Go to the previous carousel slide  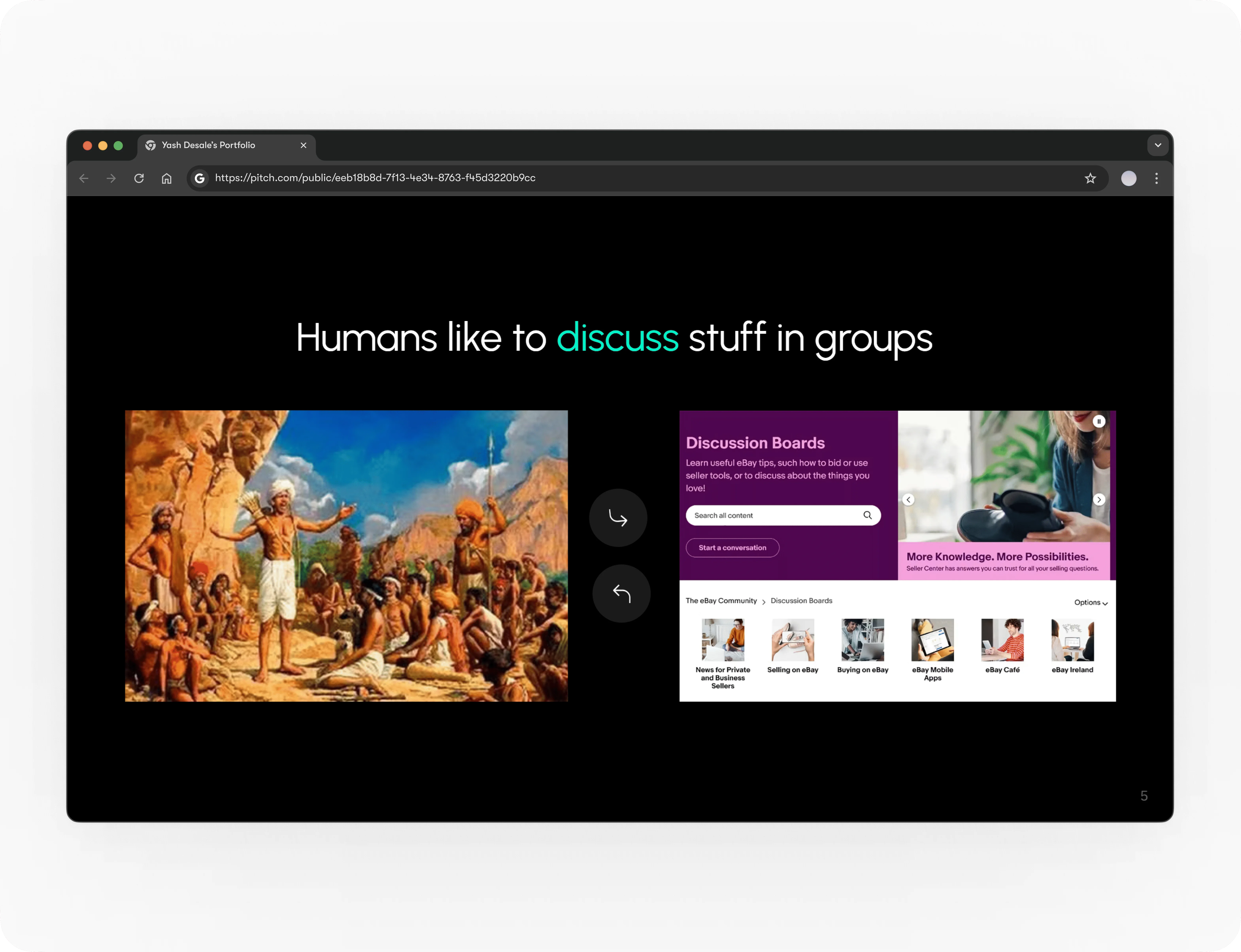point(909,499)
